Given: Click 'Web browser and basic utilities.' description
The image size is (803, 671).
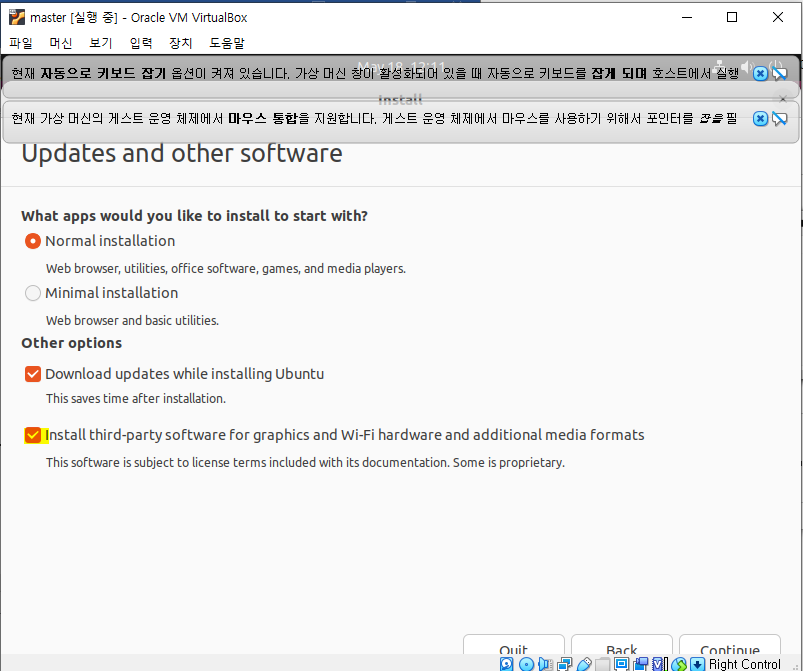Looking at the screenshot, I should pos(132,321).
